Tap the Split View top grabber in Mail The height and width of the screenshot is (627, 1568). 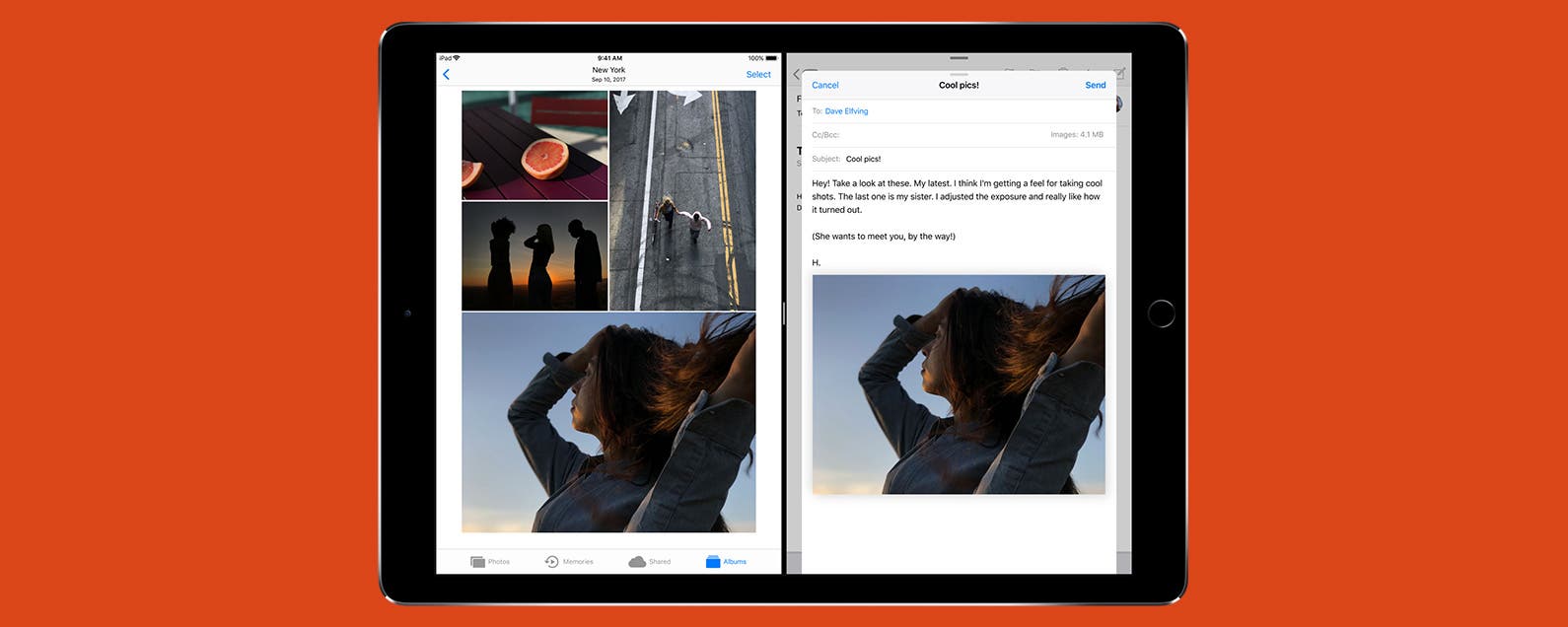pos(959,58)
